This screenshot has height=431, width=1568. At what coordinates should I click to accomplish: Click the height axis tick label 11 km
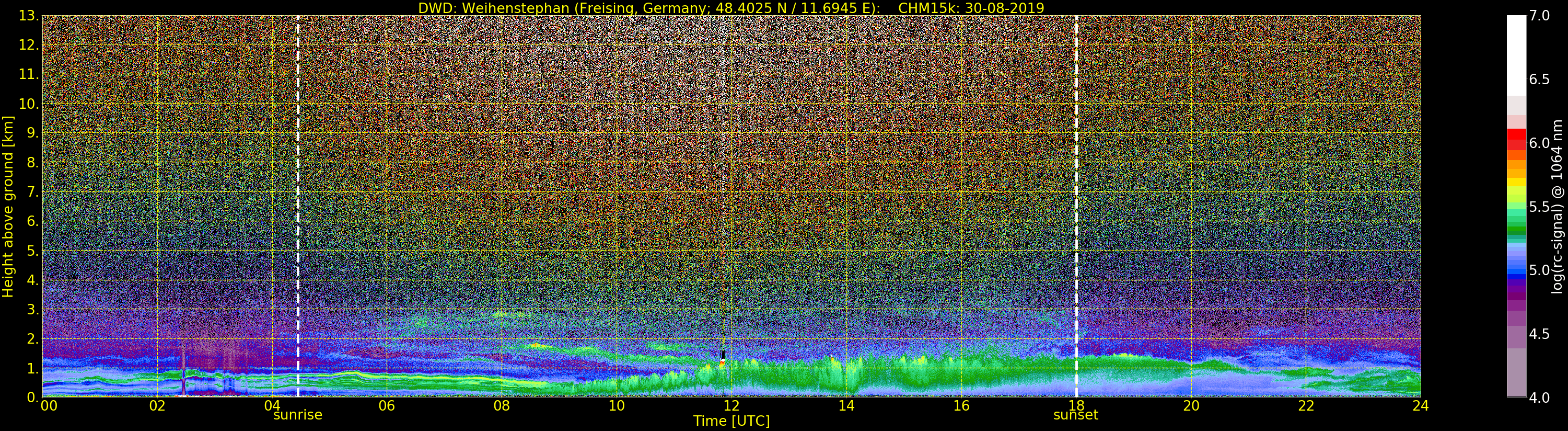[29, 74]
